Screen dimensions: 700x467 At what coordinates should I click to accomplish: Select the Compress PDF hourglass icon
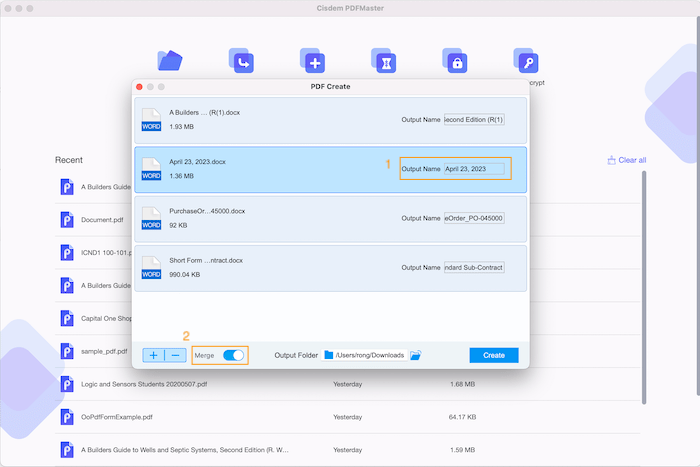pyautogui.click(x=383, y=61)
